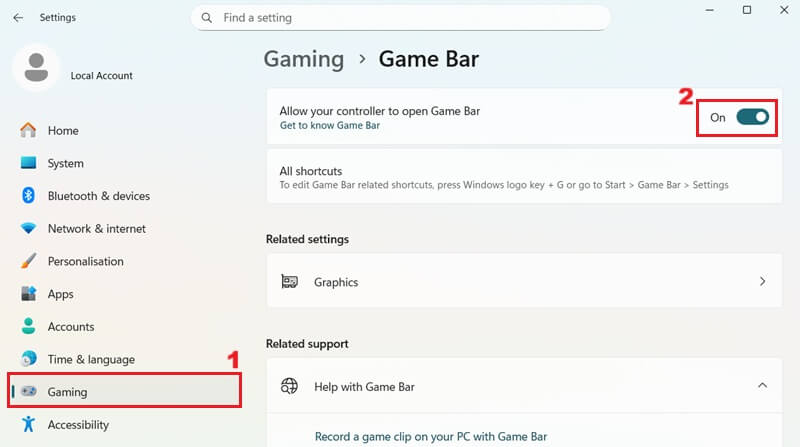Click the Related support heading
The width and height of the screenshot is (800, 447).
307,344
